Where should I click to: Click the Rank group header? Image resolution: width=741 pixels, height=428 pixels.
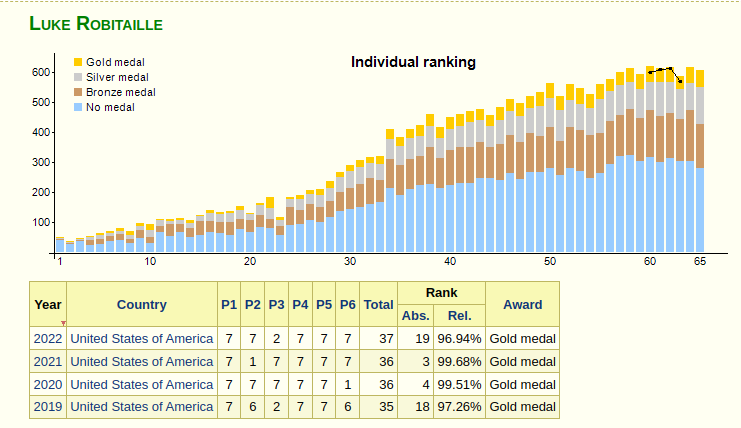click(441, 293)
